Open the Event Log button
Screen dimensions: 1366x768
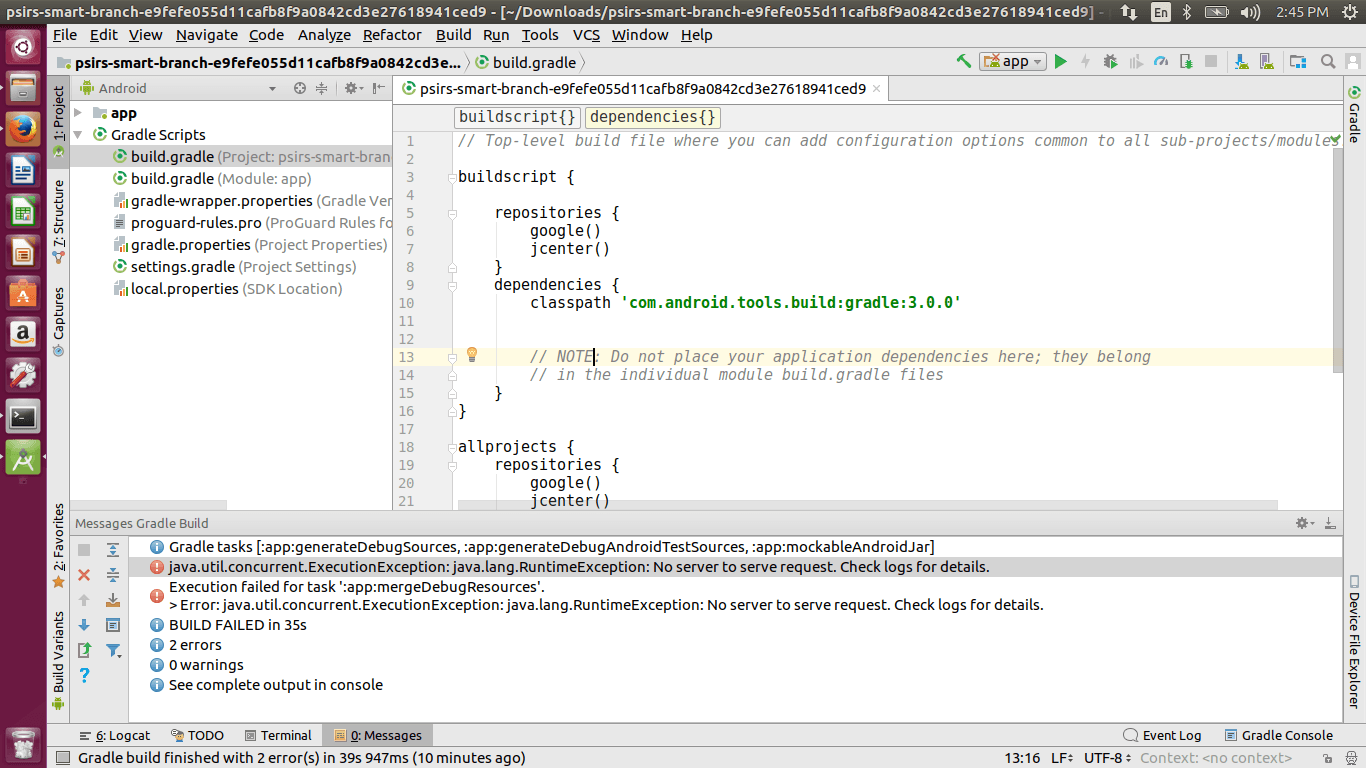[1162, 735]
